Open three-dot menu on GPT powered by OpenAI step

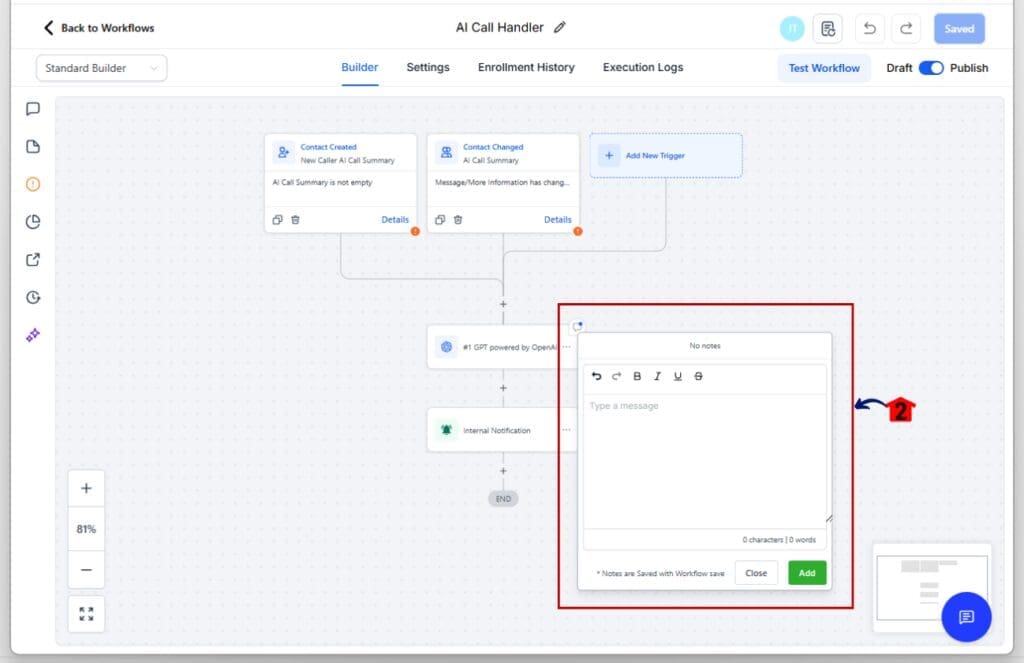tap(566, 347)
